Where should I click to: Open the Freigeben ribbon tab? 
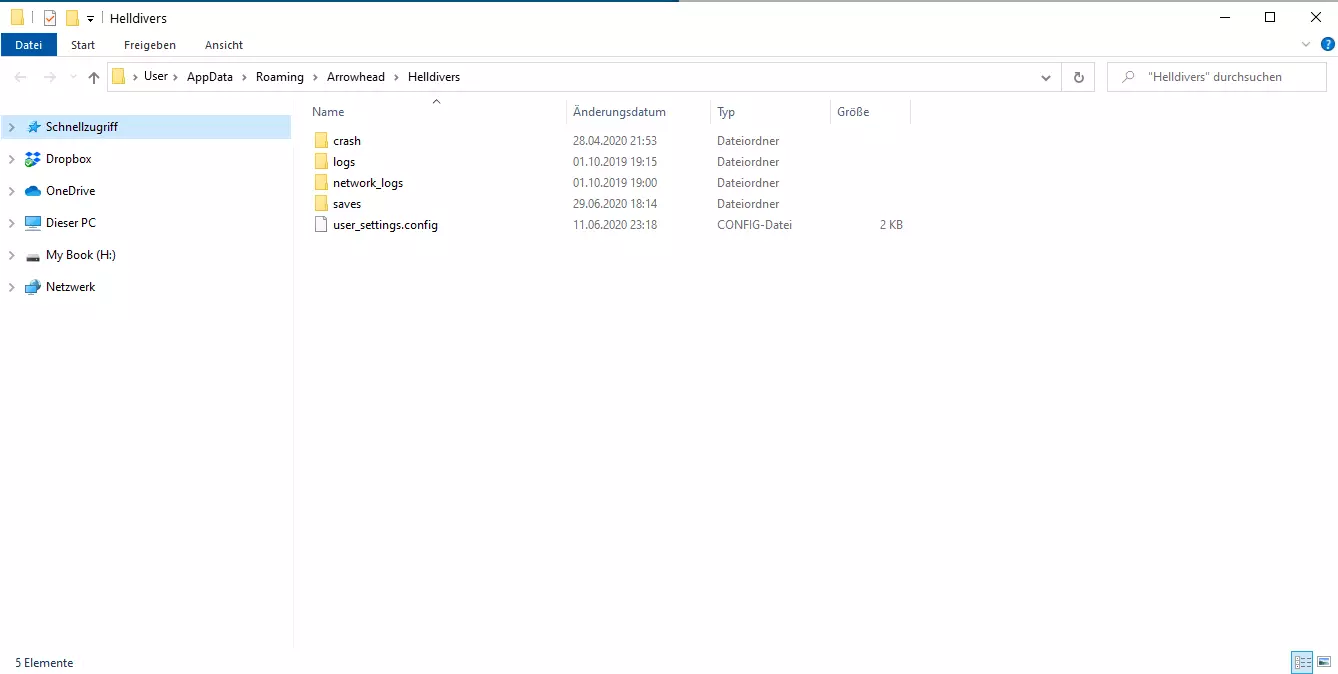pyautogui.click(x=150, y=45)
